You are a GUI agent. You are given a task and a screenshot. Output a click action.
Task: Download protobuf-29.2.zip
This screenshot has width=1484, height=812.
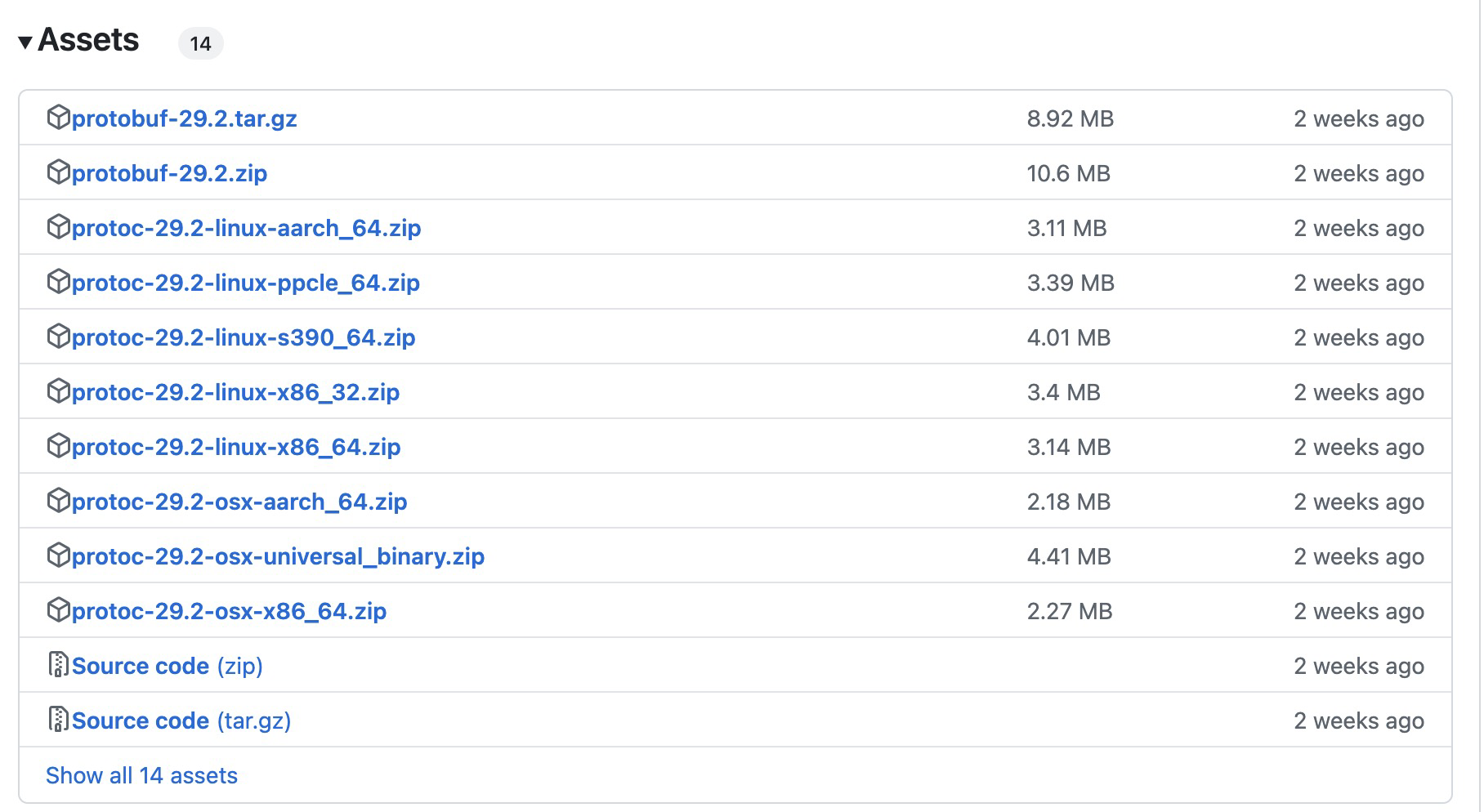click(x=169, y=174)
